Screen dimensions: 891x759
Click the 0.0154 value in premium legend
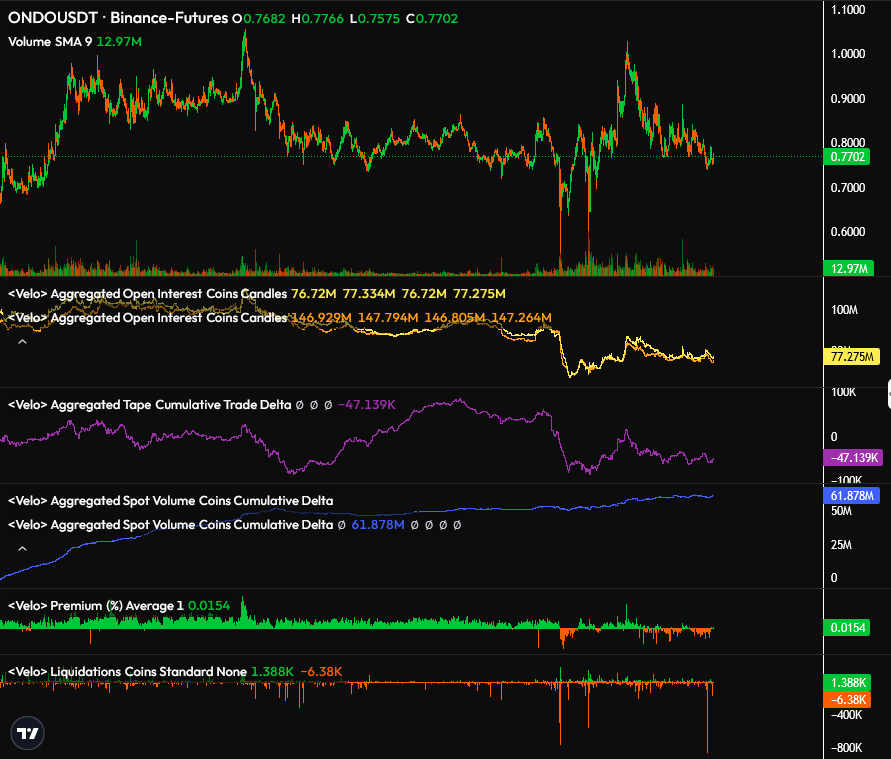[209, 606]
